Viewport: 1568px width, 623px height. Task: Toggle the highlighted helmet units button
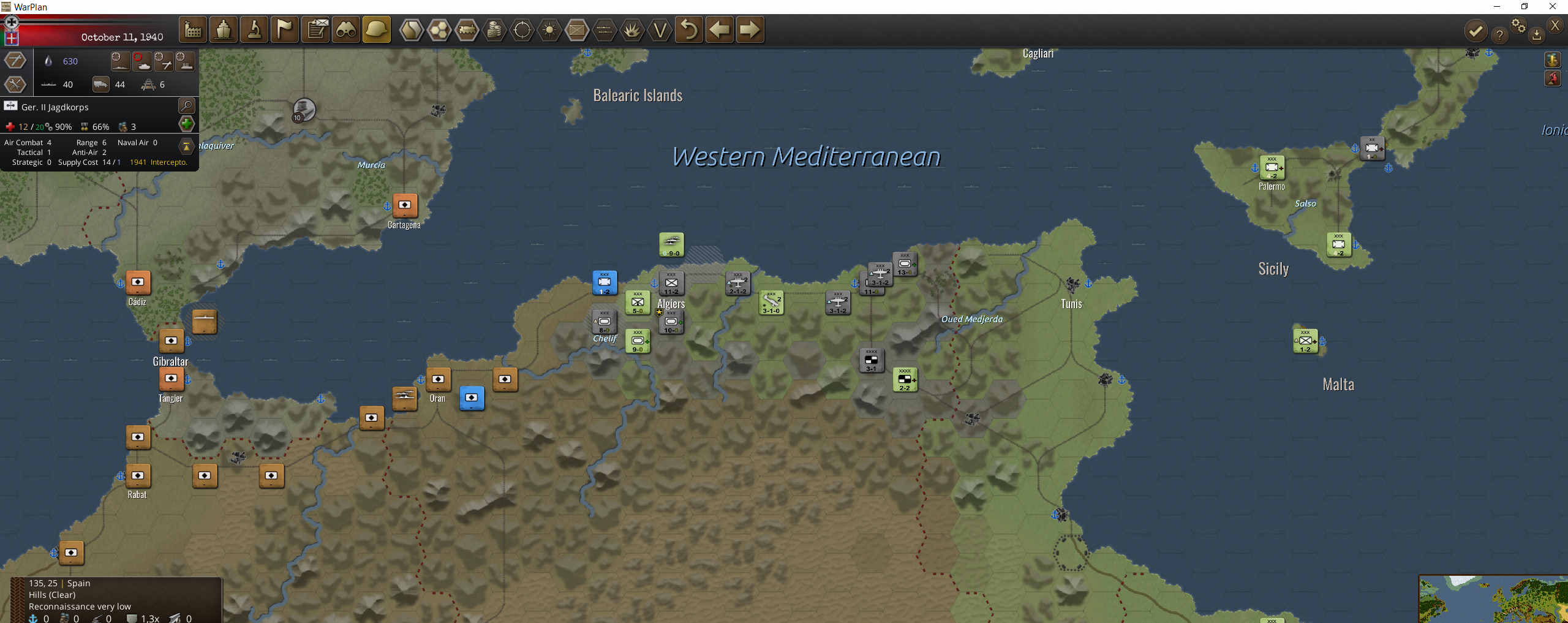(x=377, y=29)
